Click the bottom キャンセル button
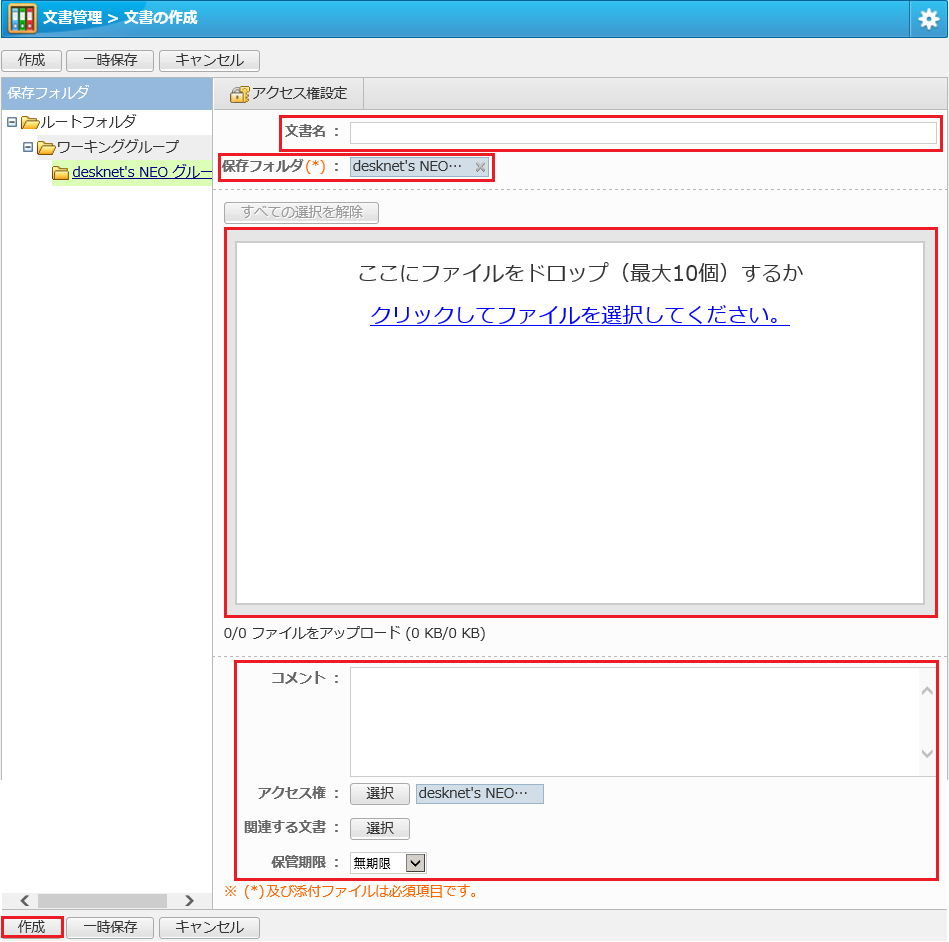Image resolution: width=949 pixels, height=942 pixels. point(209,927)
